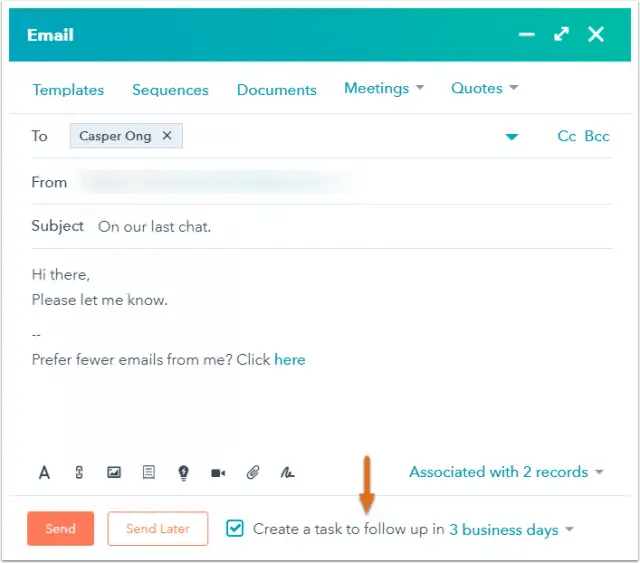Insert an image using the picture icon
The height and width of the screenshot is (563, 640).
114,473
